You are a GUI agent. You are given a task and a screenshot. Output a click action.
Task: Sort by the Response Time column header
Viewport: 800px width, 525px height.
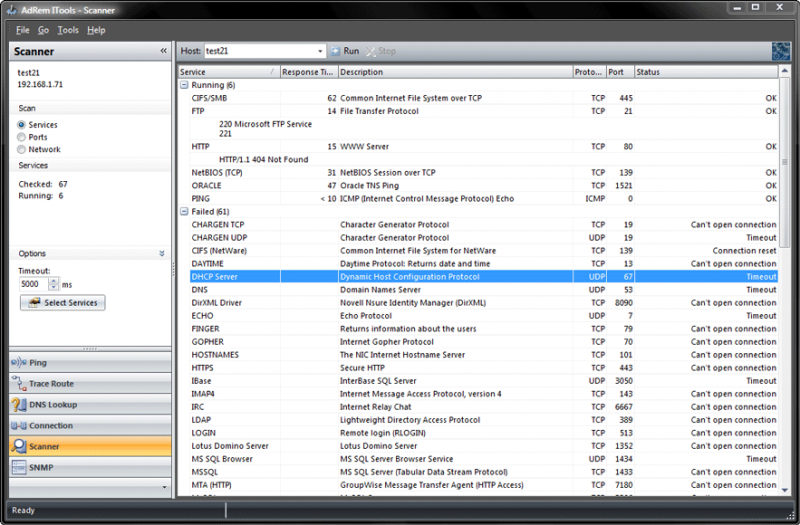tap(309, 72)
